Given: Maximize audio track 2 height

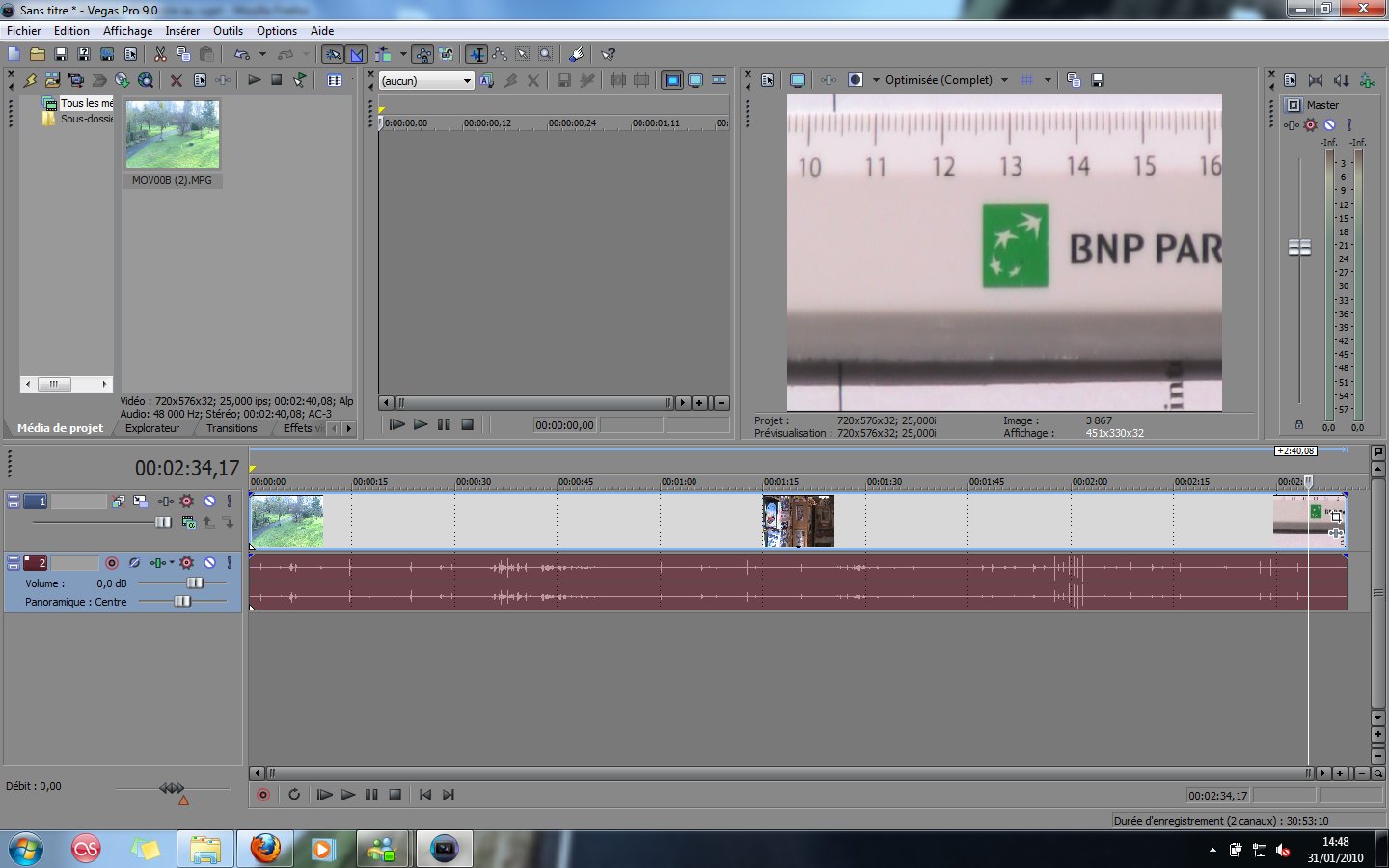Looking at the screenshot, I should 14,566.
